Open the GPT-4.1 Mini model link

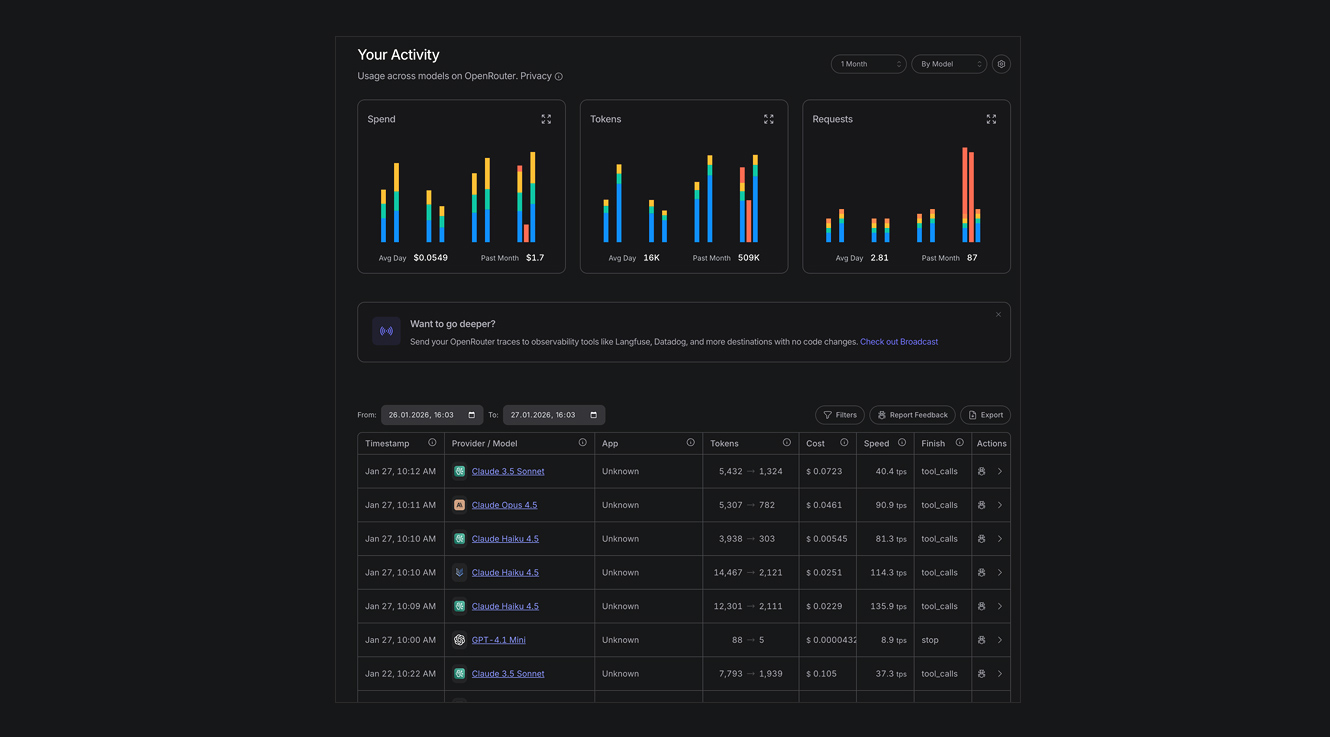click(498, 640)
